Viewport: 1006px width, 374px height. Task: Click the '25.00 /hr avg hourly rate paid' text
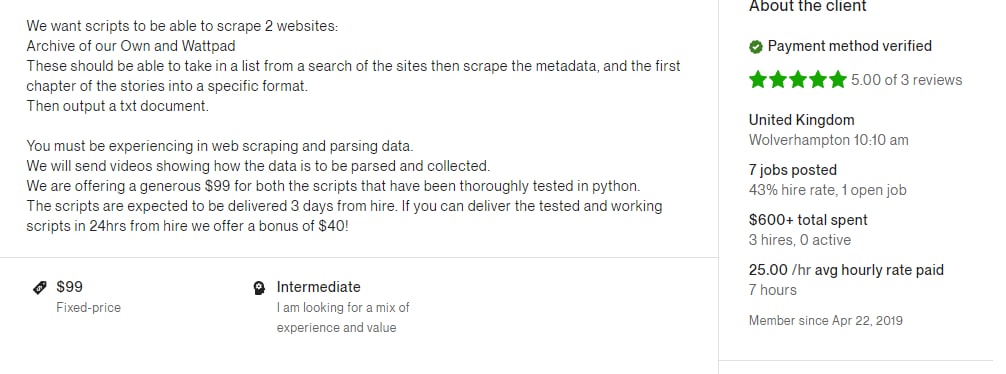click(846, 270)
